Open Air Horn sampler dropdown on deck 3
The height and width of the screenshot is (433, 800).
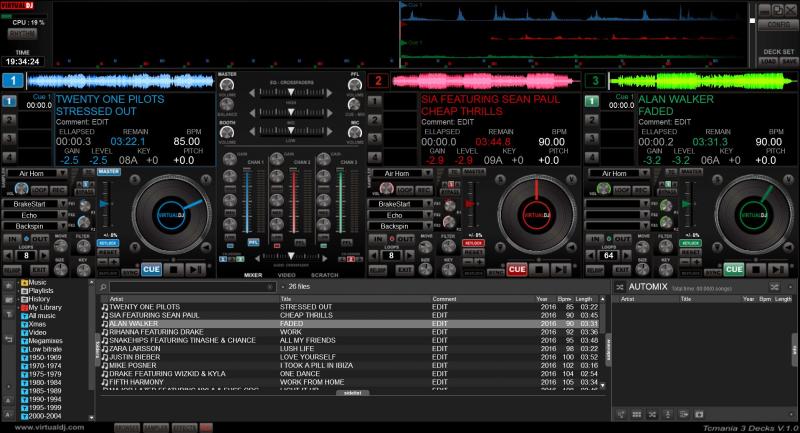coord(644,173)
